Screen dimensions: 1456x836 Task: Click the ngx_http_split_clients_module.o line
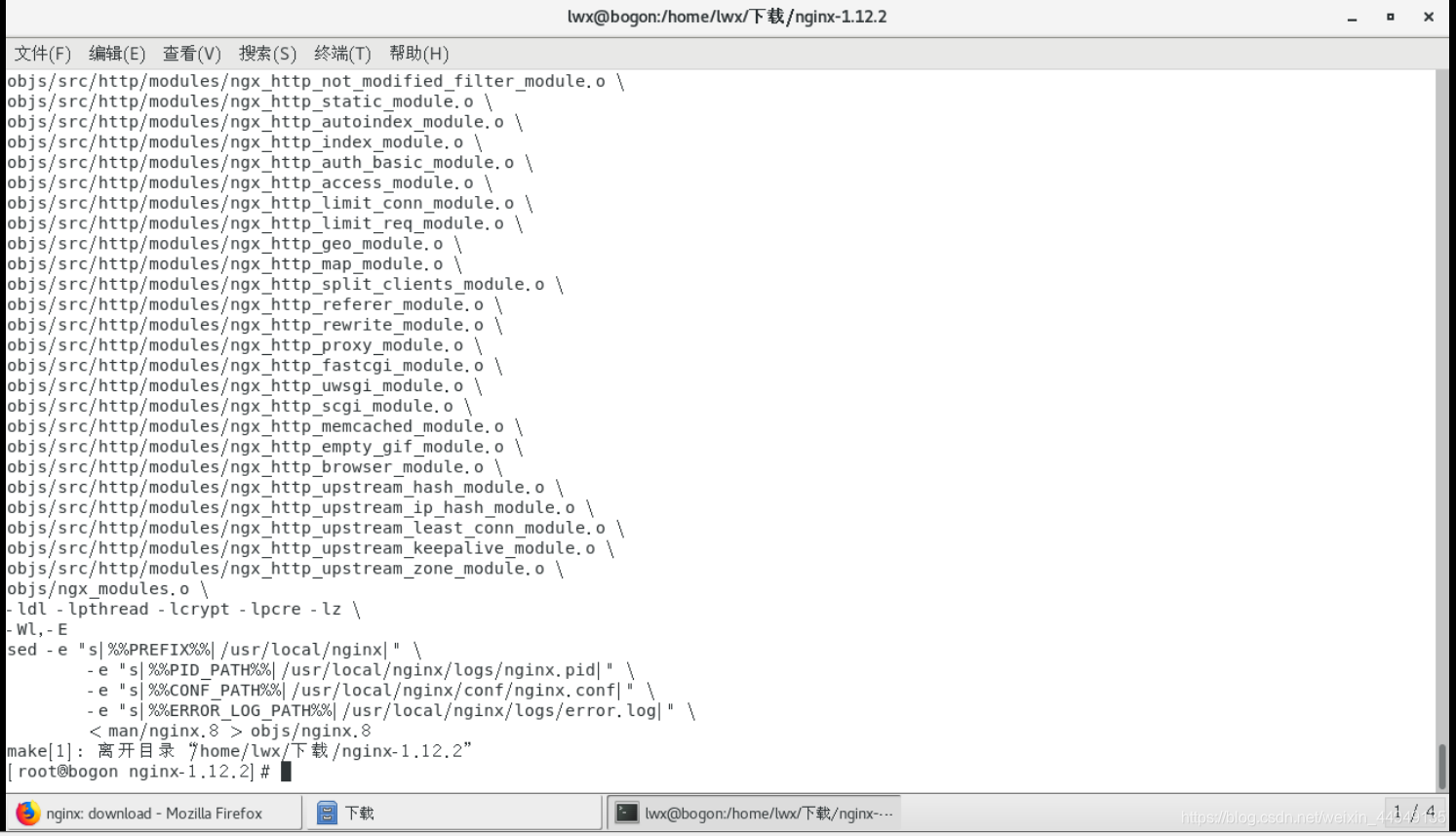point(286,285)
